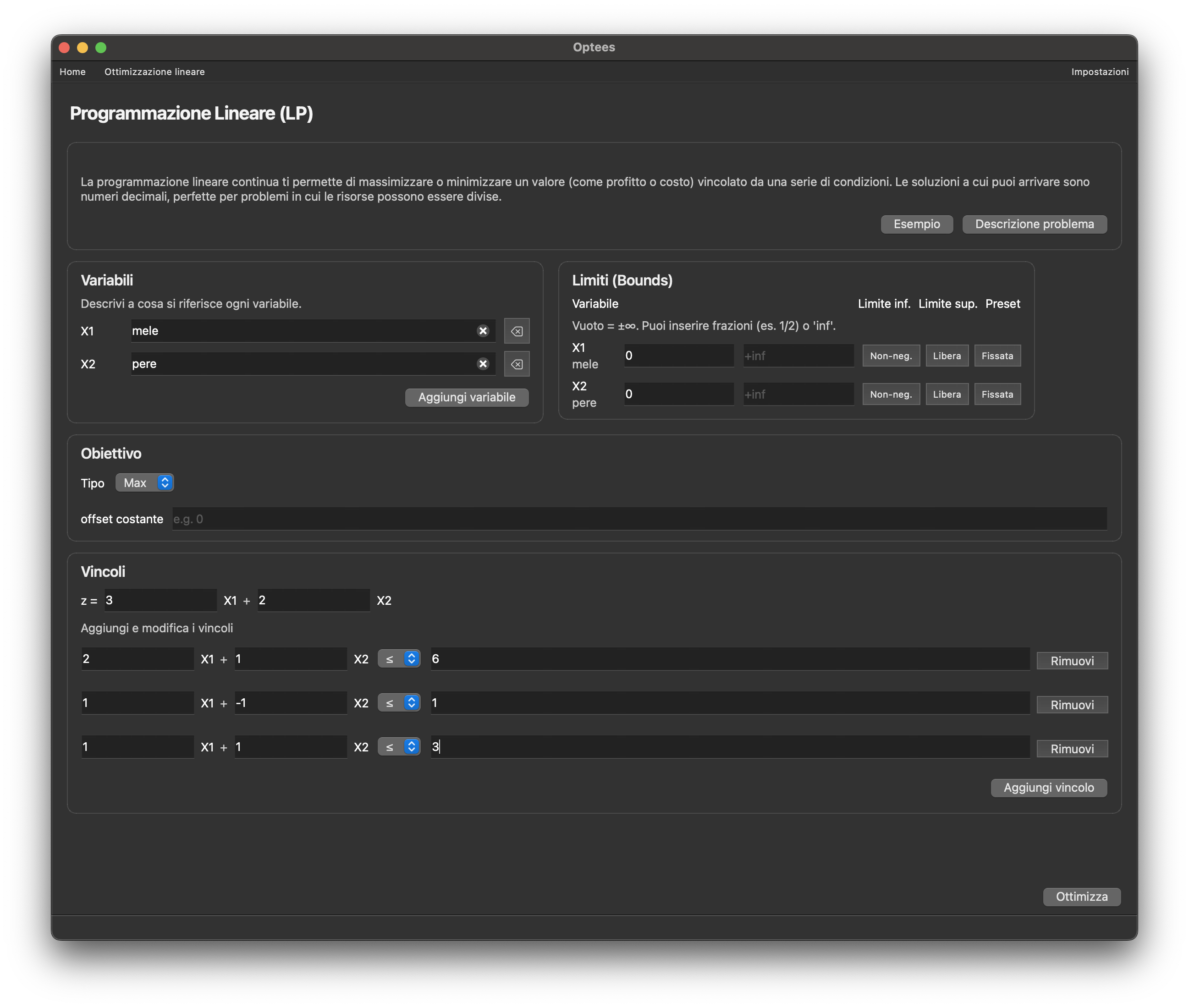The image size is (1189, 1008).
Task: Click the green fullscreen window button
Action: pyautogui.click(x=100, y=48)
